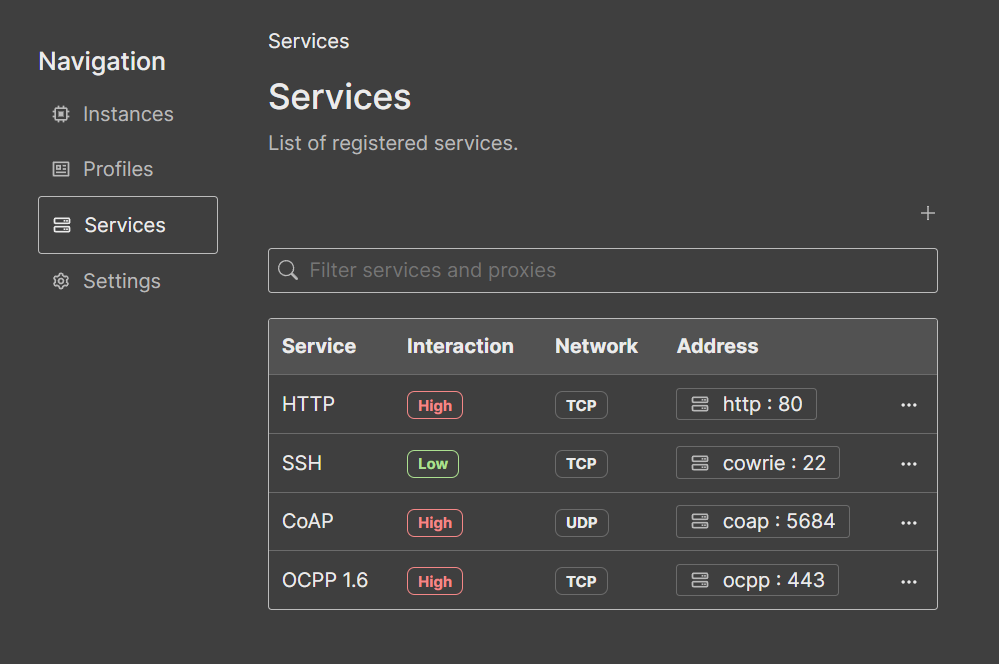Click the Low interaction badge for SSH
Viewport: 999px width, 664px height.
click(x=432, y=464)
